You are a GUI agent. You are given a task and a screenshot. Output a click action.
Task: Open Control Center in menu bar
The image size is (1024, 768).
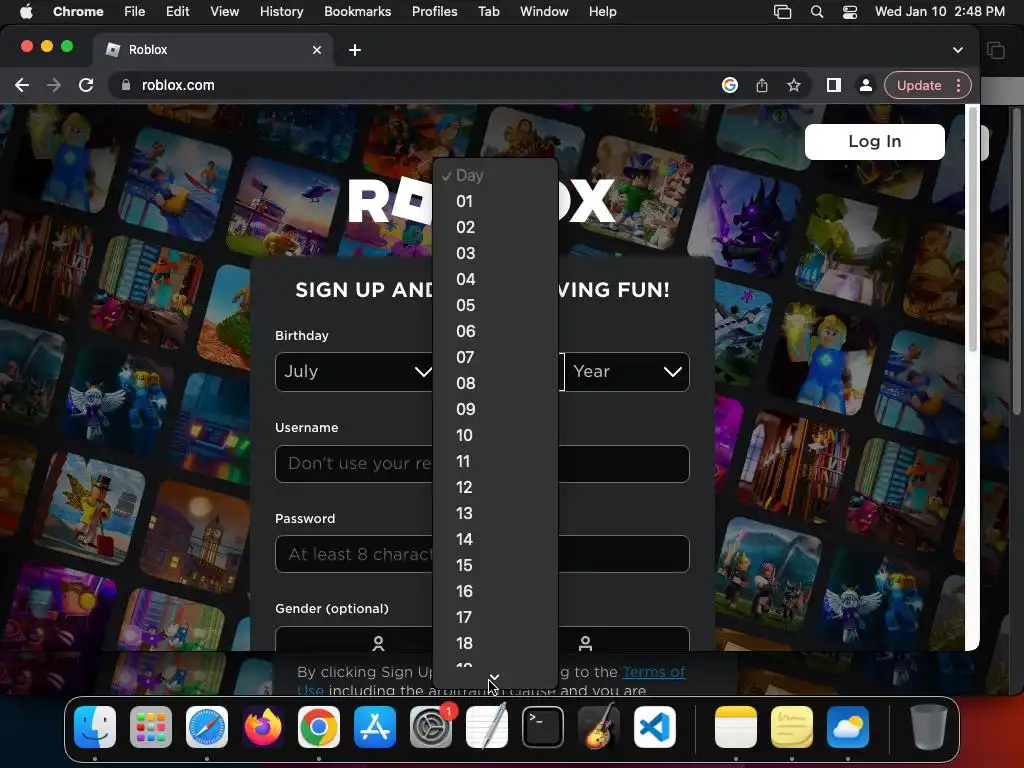click(x=850, y=12)
